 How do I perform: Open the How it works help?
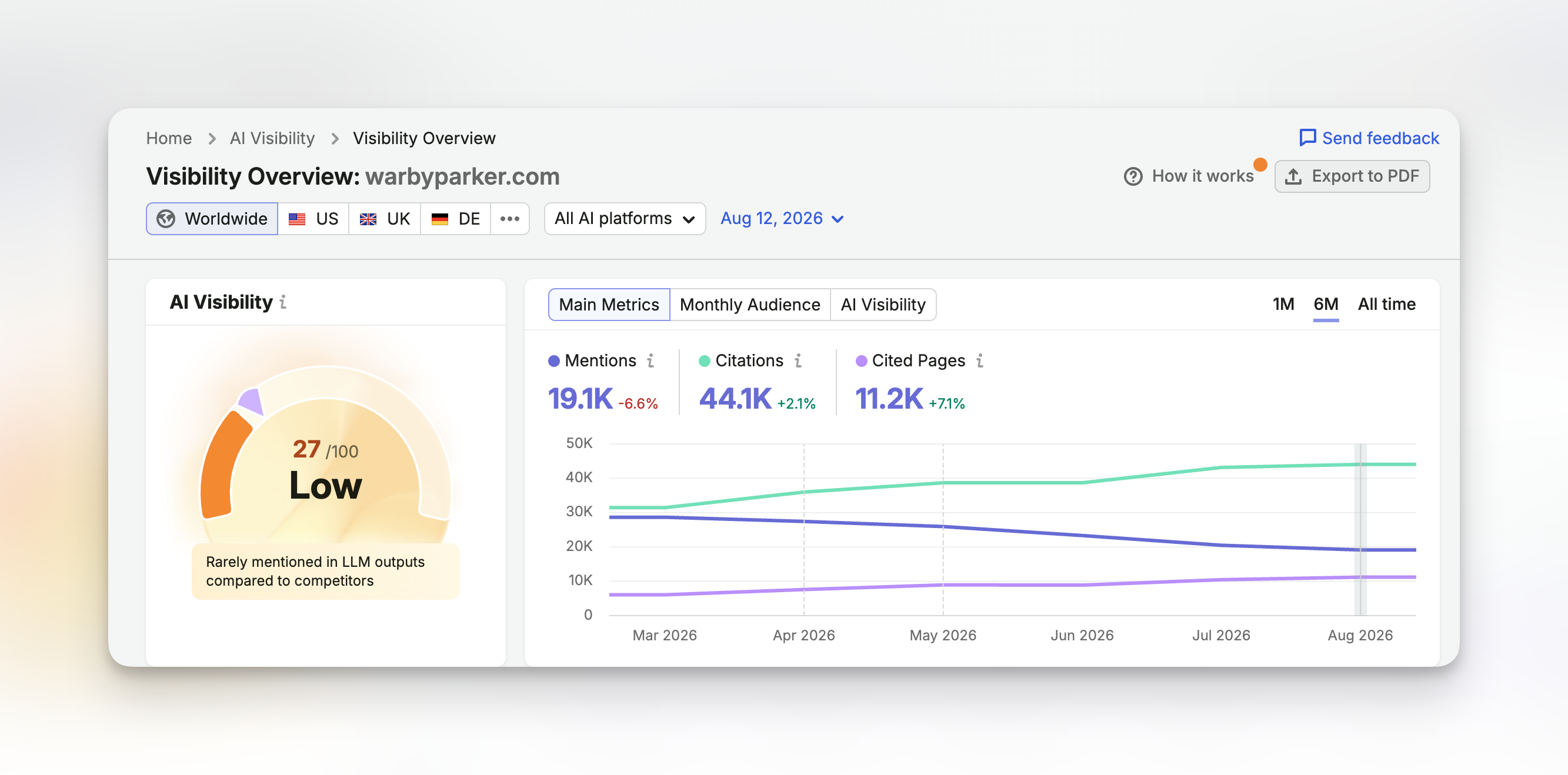[1188, 176]
